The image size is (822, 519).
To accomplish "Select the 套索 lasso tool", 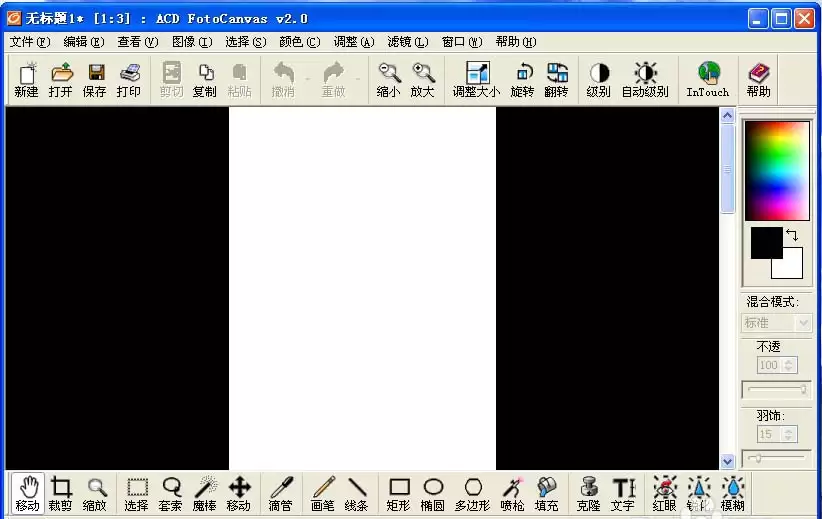I will tap(171, 493).
